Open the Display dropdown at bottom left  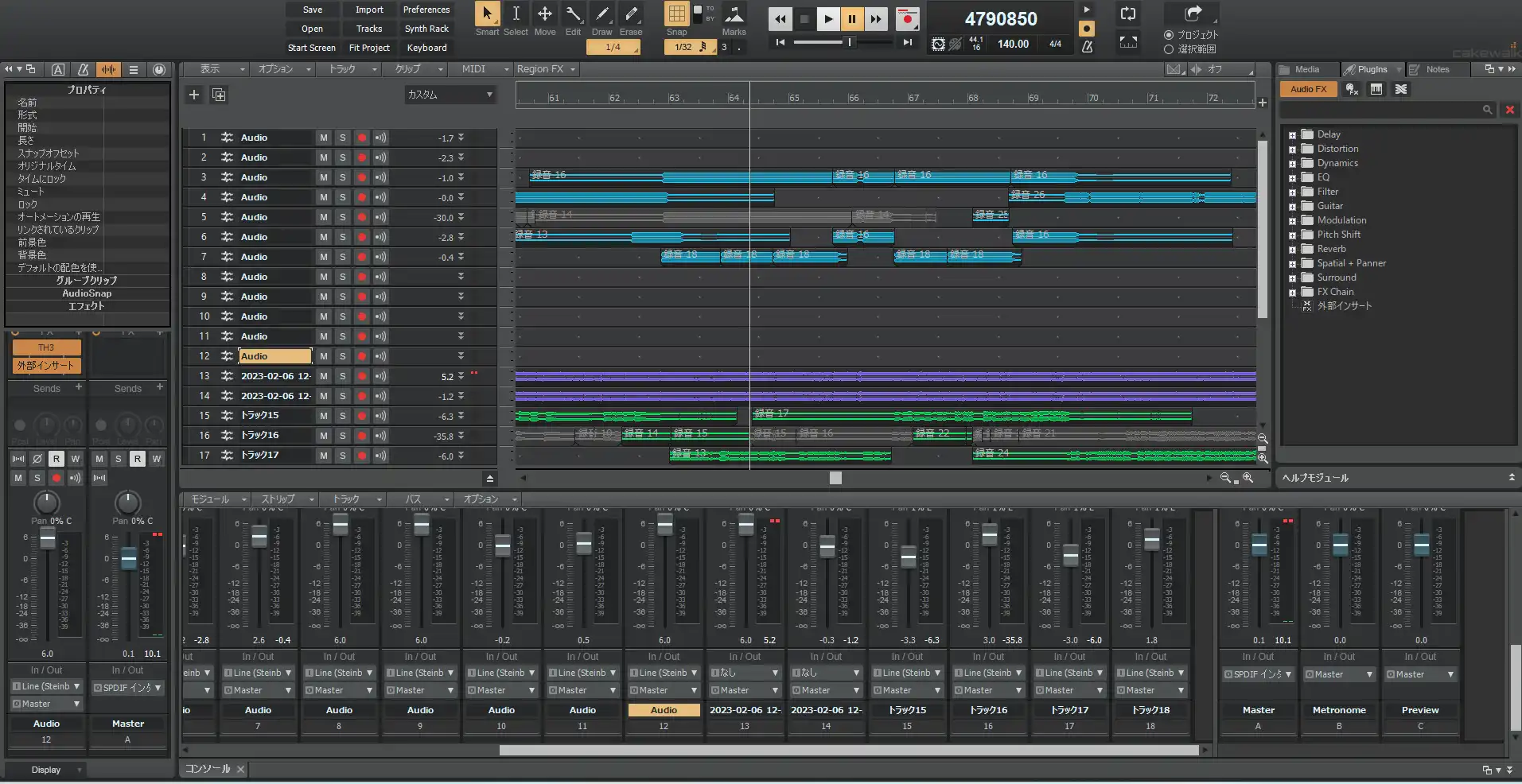(x=46, y=770)
